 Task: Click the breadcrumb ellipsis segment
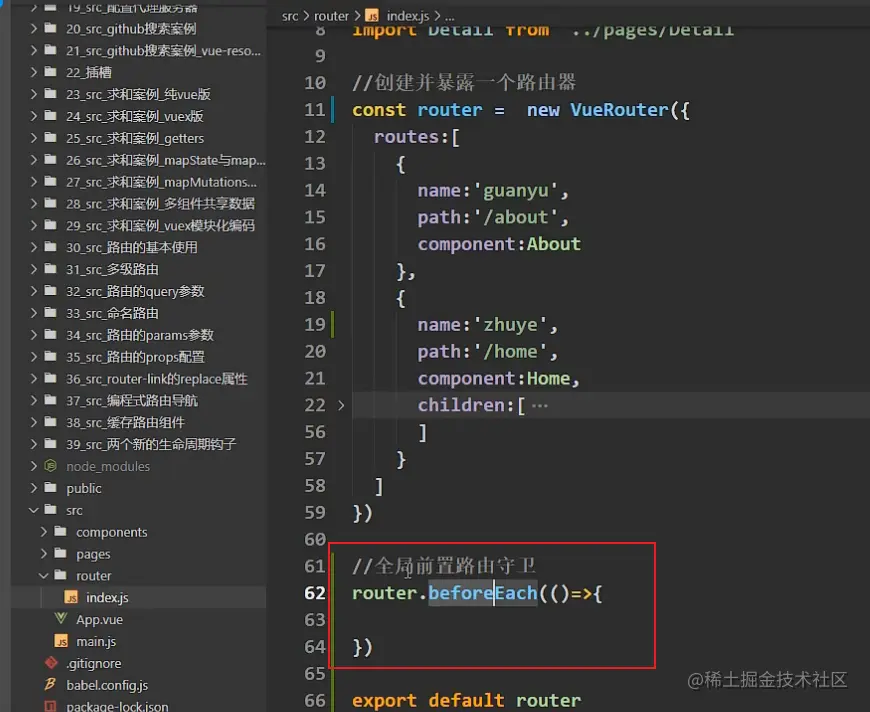[449, 17]
